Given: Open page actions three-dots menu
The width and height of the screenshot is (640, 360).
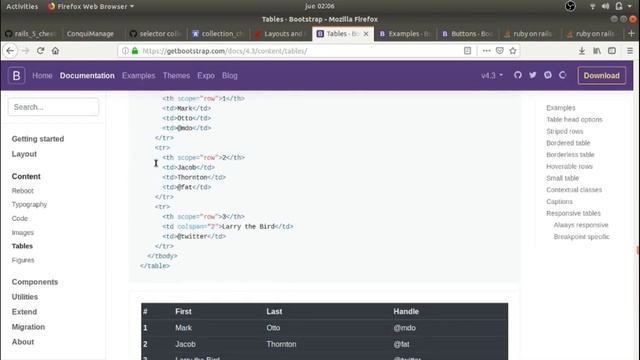Looking at the screenshot, I should (486, 51).
